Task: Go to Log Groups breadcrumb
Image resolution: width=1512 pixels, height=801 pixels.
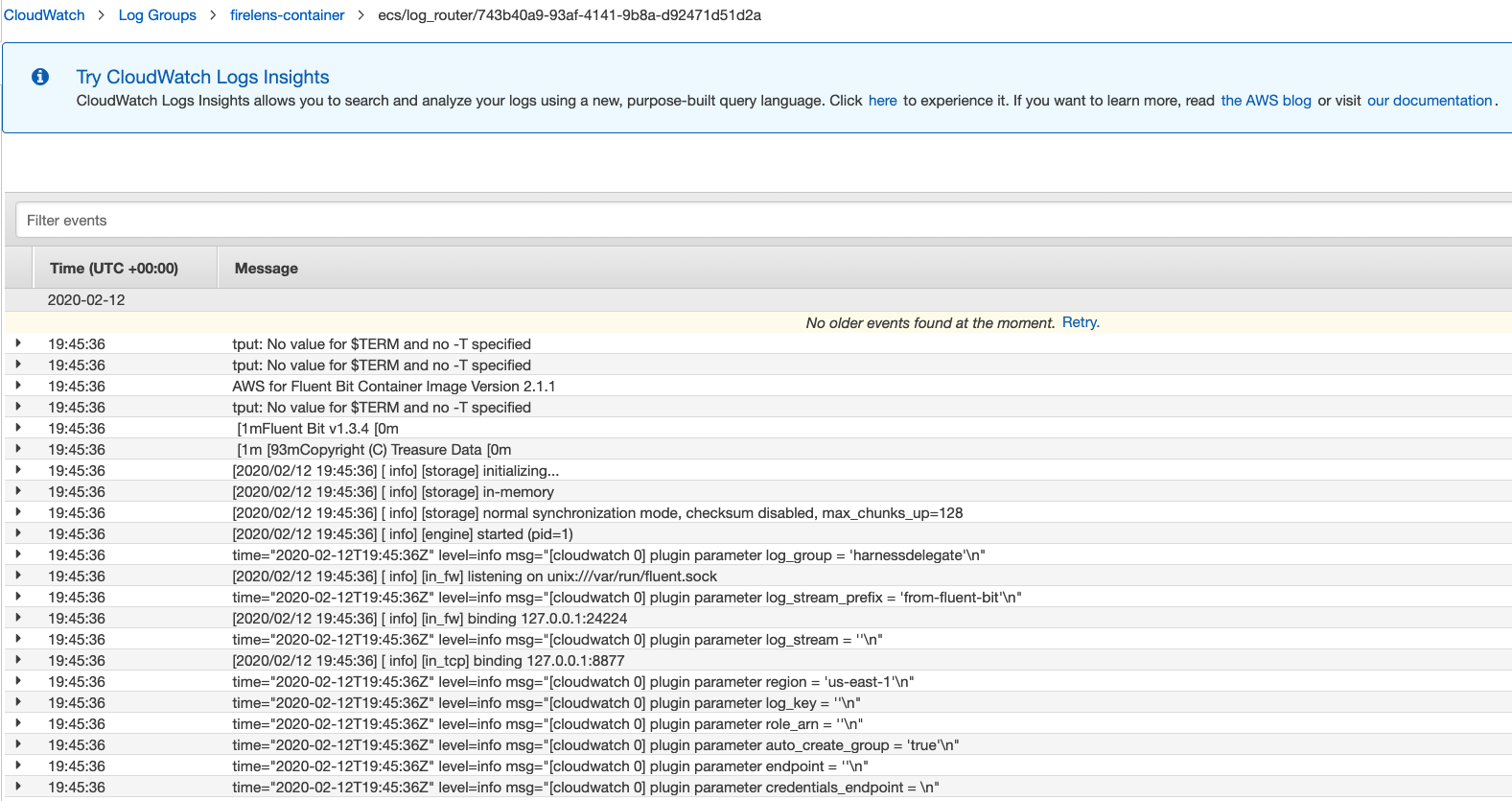Action: click(157, 15)
